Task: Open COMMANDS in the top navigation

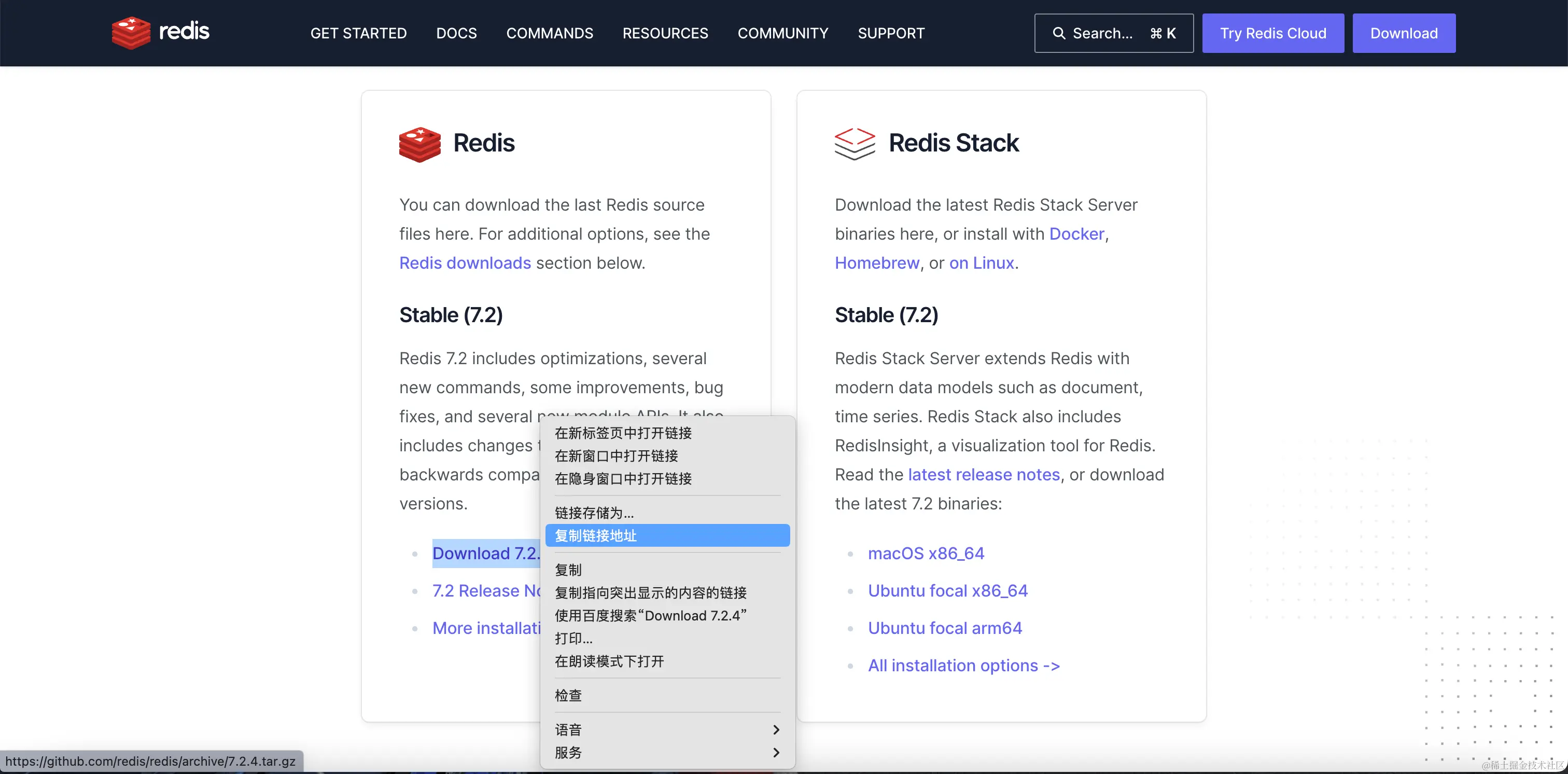Action: (x=550, y=34)
